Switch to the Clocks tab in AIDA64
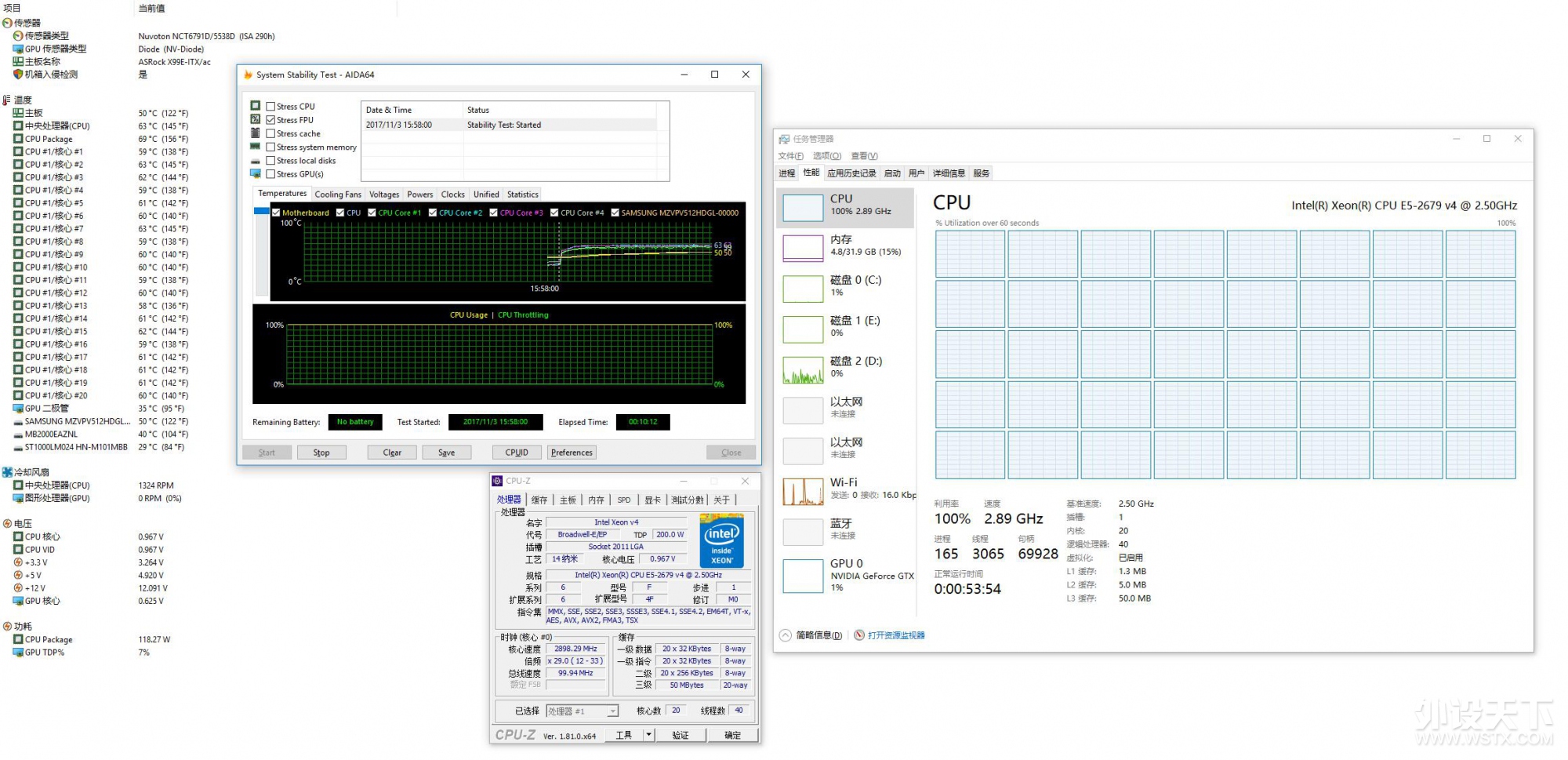Viewport: 1568px width, 760px height. 452,195
